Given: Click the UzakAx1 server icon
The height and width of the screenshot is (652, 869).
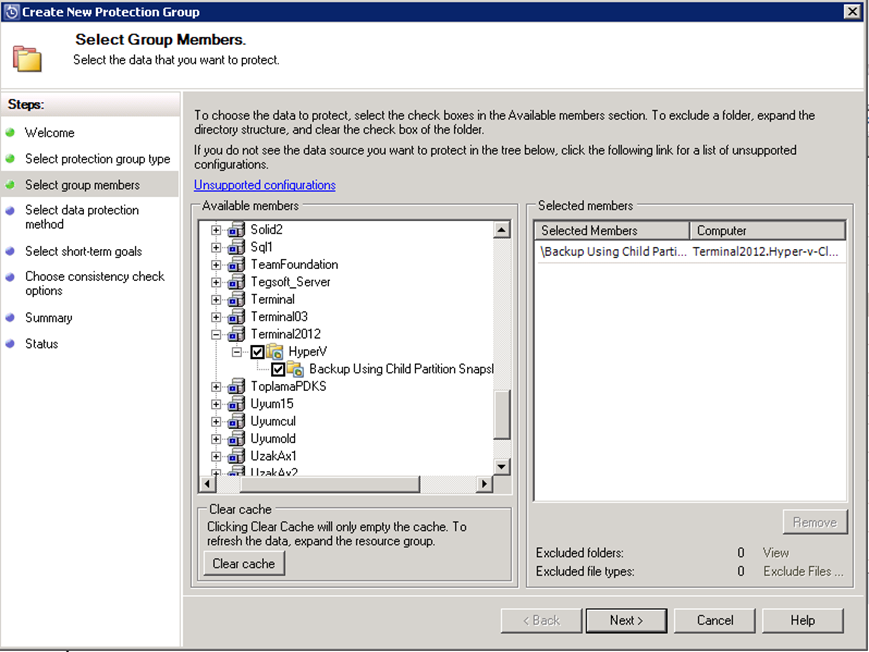Looking at the screenshot, I should (237, 456).
